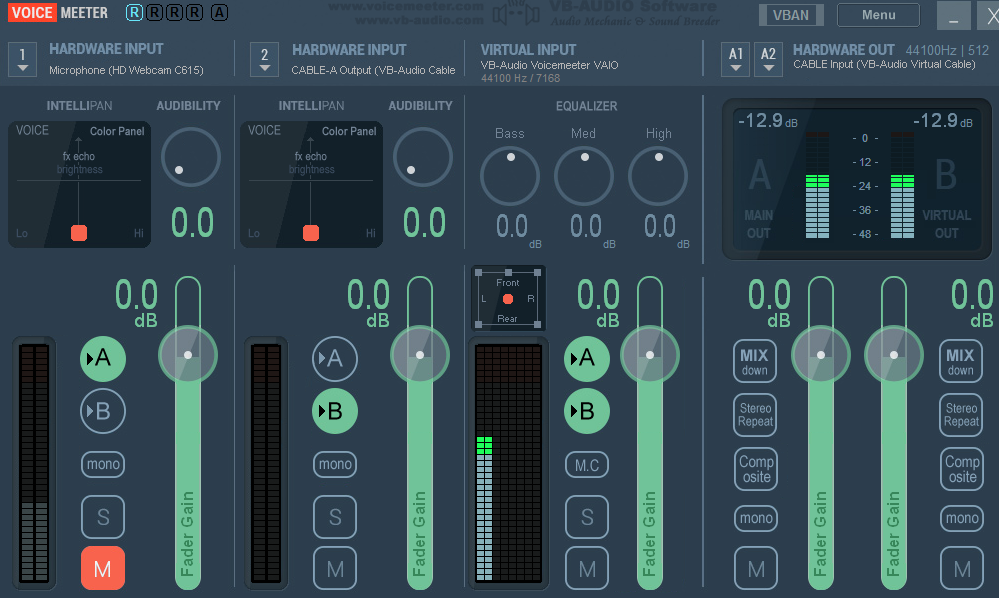Click Color Panel in Input 1 Intellipan
Image resolution: width=999 pixels, height=598 pixels.
click(x=117, y=131)
